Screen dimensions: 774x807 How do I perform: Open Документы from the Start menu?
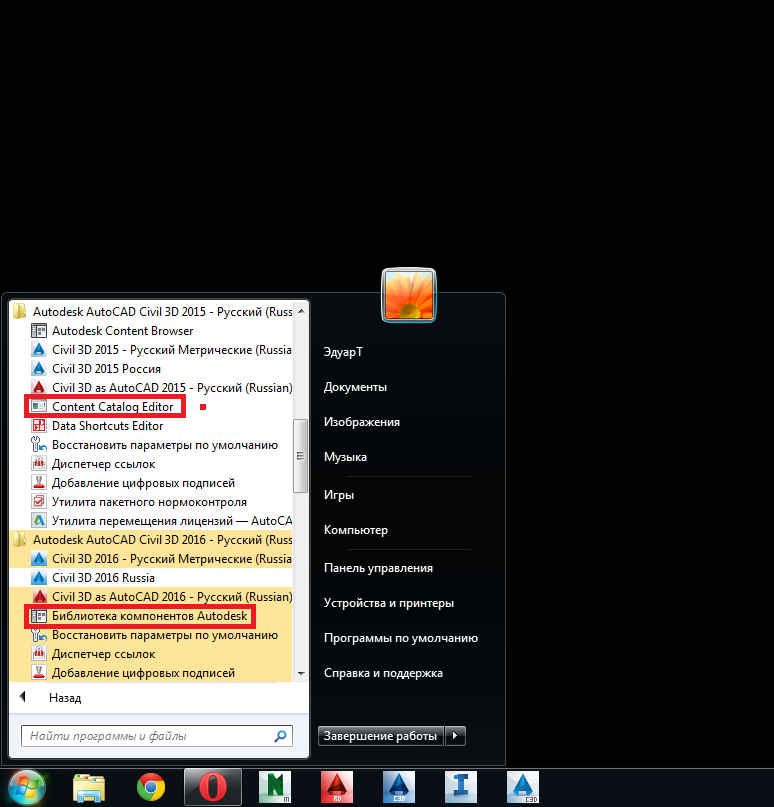tap(355, 387)
